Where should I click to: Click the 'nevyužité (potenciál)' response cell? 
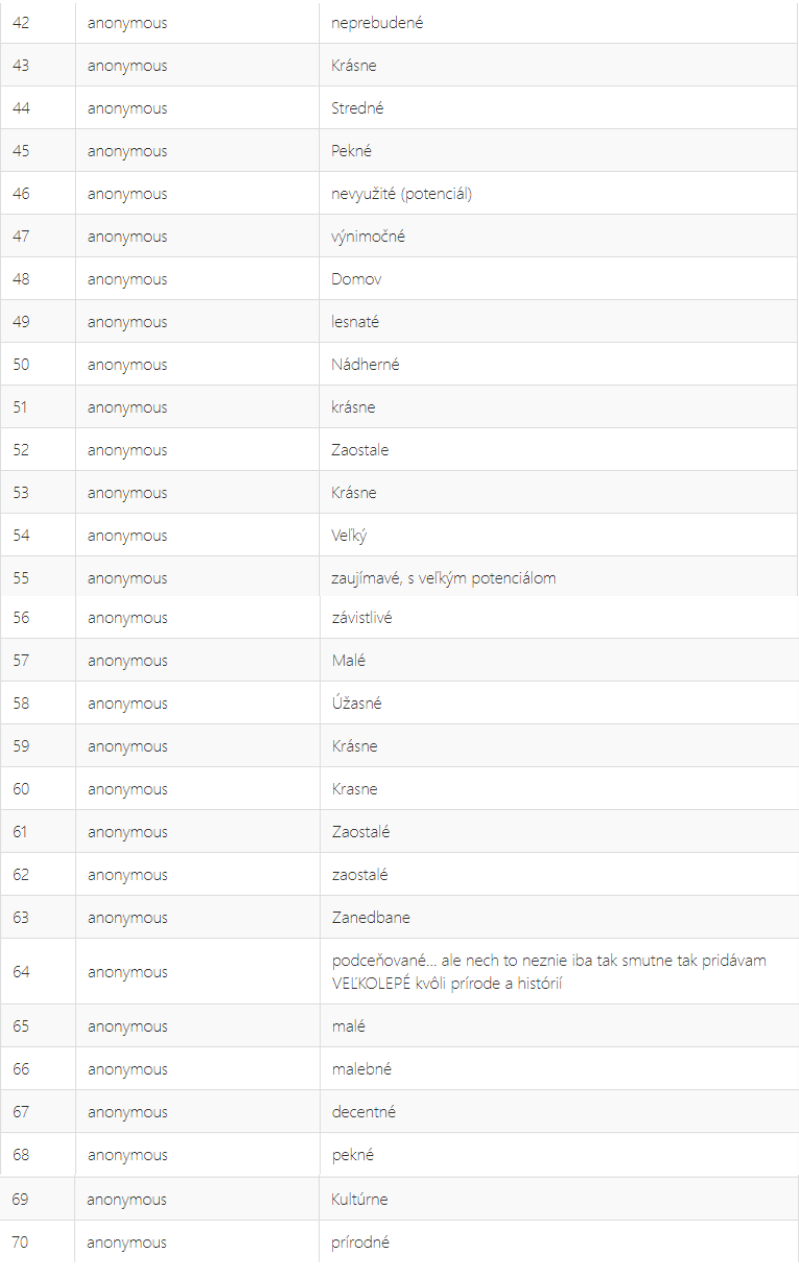coord(559,194)
